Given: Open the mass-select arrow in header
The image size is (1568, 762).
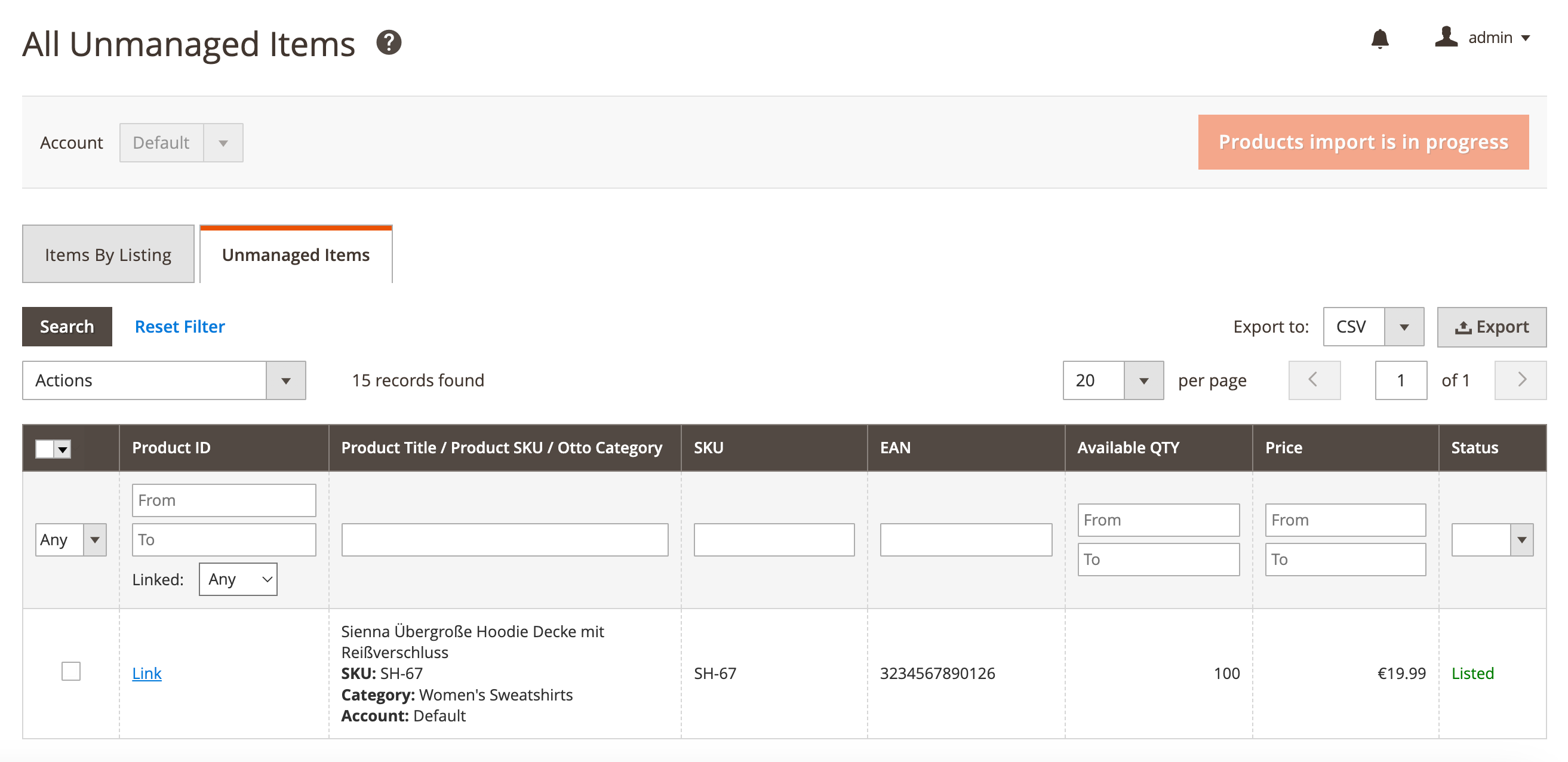Looking at the screenshot, I should 63,448.
